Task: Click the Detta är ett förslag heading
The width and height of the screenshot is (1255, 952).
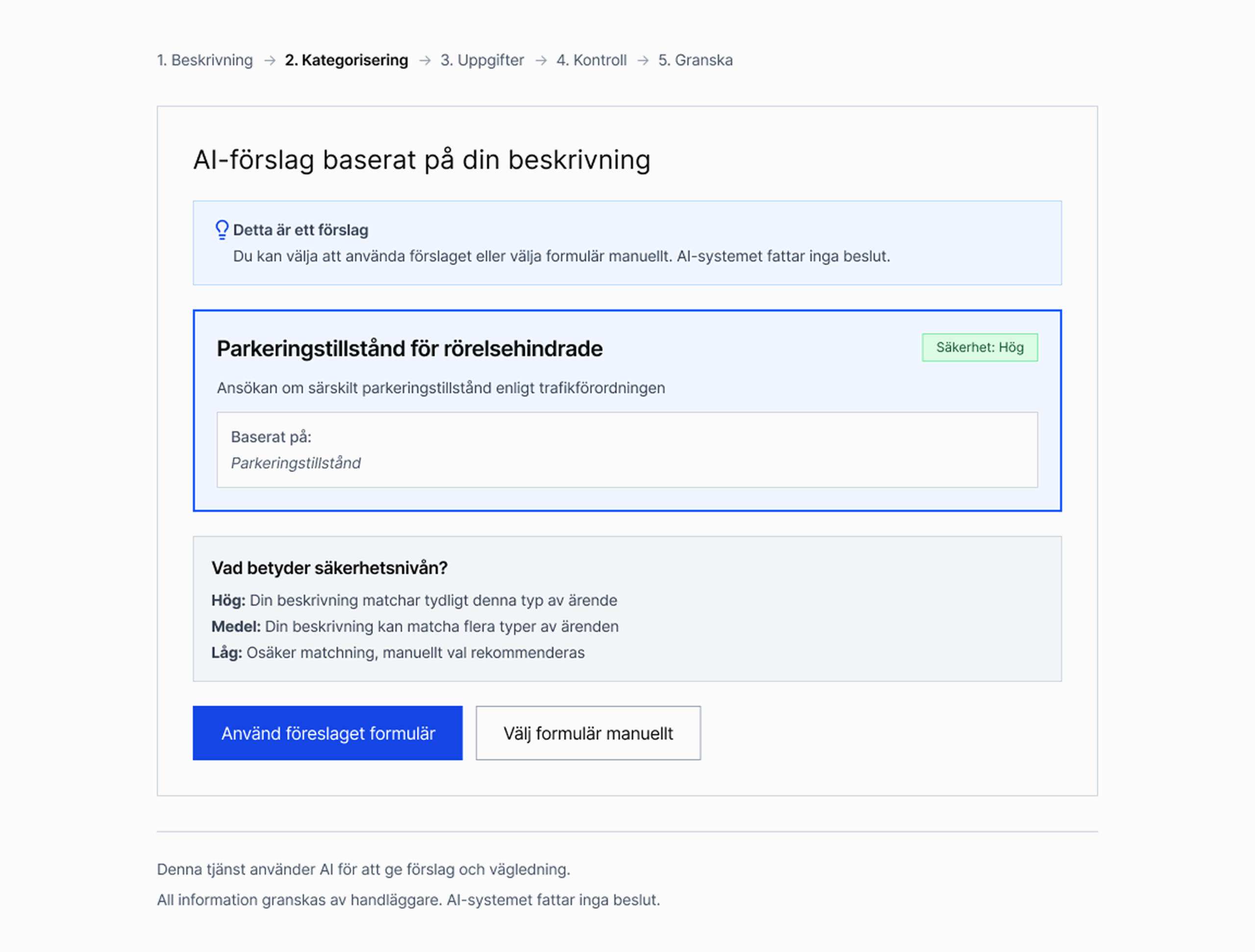Action: (x=300, y=230)
